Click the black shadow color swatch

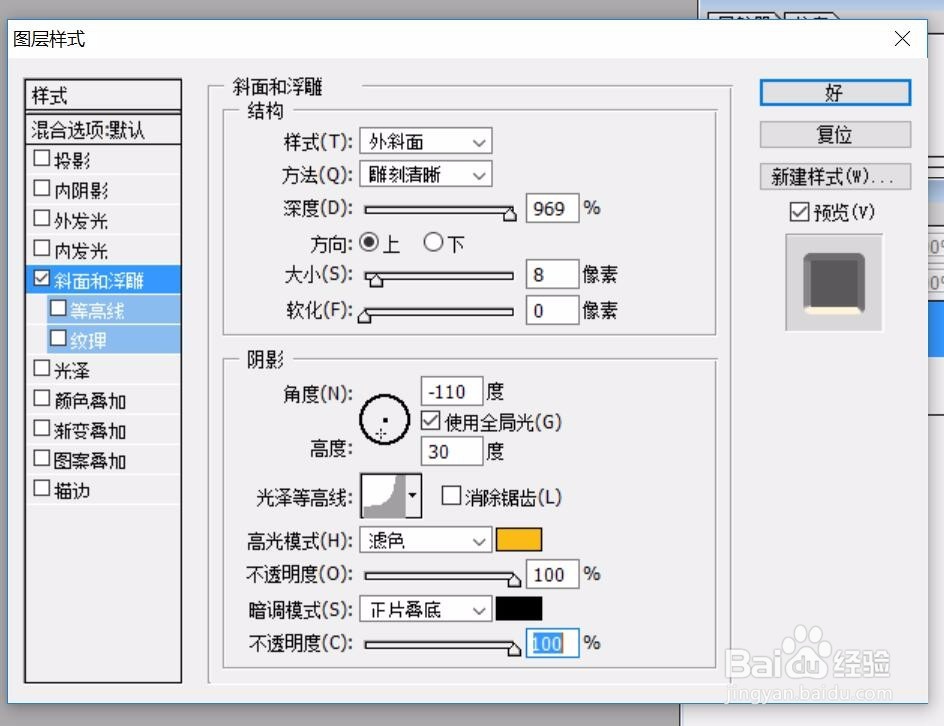click(518, 609)
